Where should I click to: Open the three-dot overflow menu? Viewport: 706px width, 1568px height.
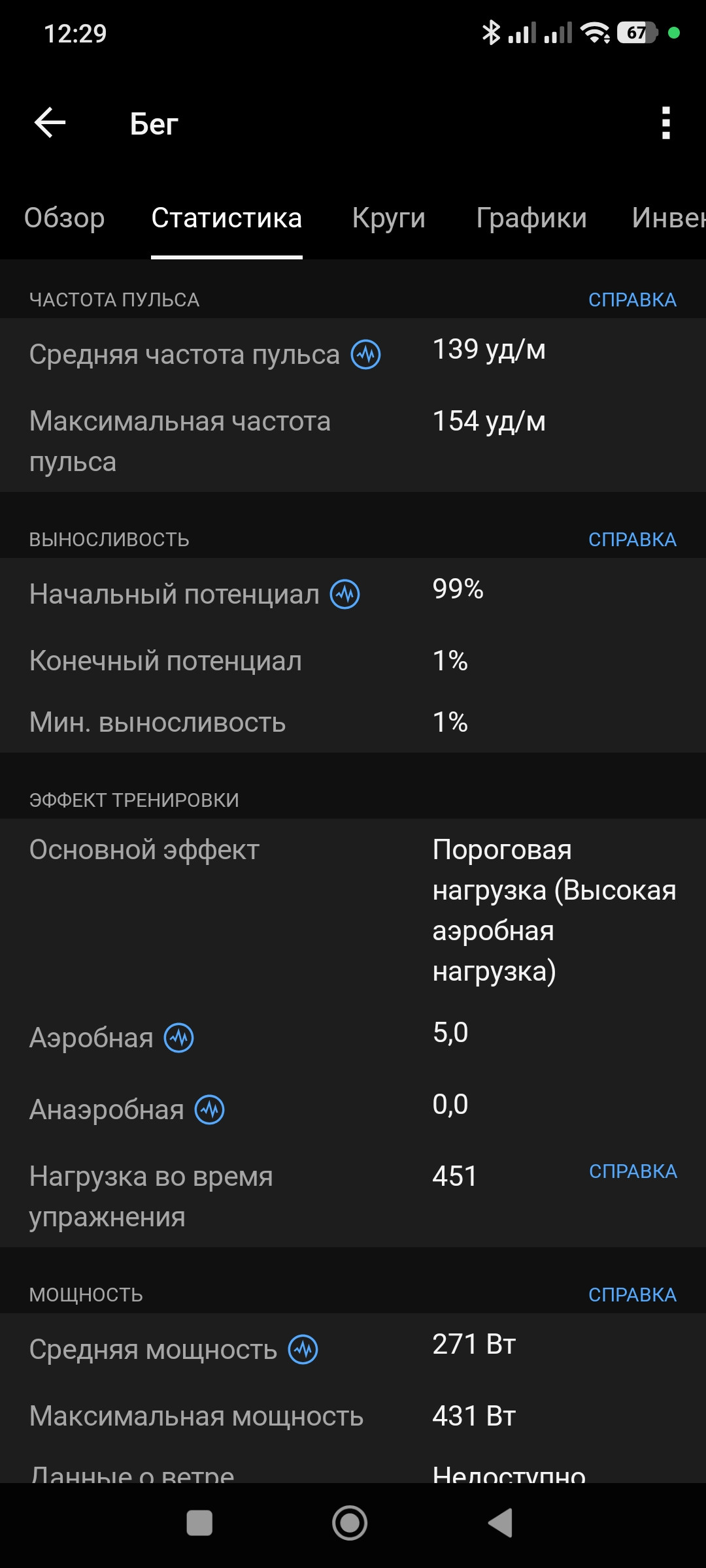[665, 123]
